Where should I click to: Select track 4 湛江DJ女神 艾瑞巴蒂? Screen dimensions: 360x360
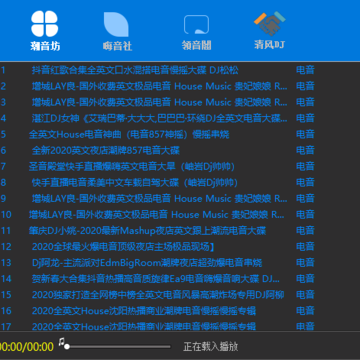pos(159,118)
